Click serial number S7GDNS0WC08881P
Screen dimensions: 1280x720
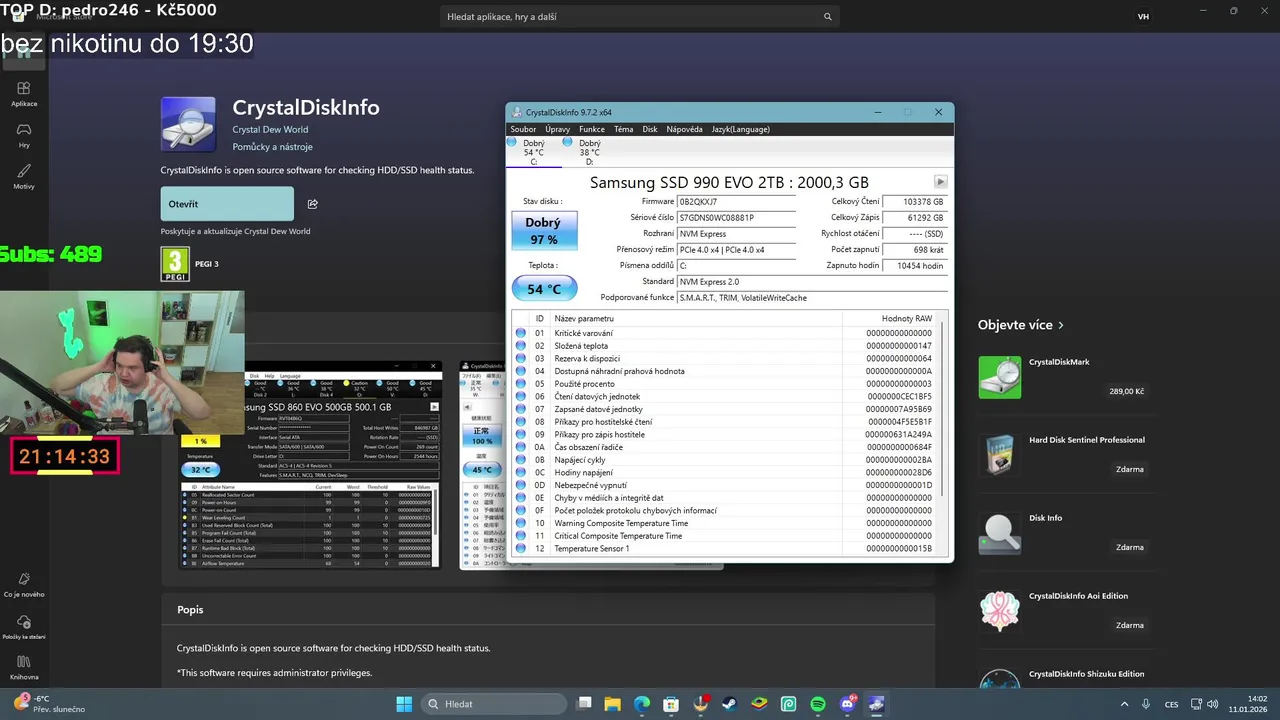[737, 217]
